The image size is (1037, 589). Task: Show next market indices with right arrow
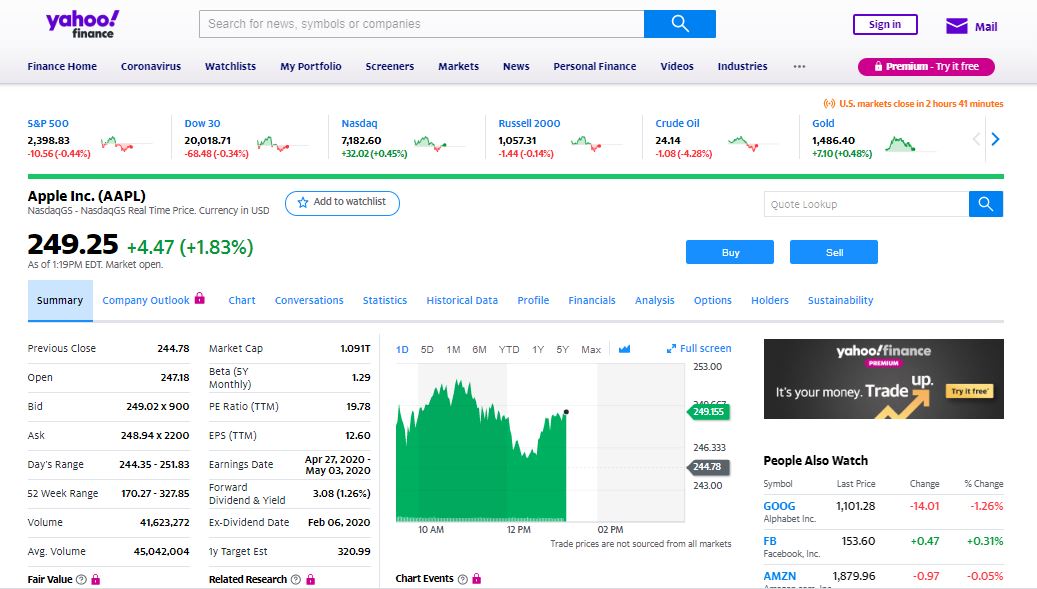pos(995,139)
